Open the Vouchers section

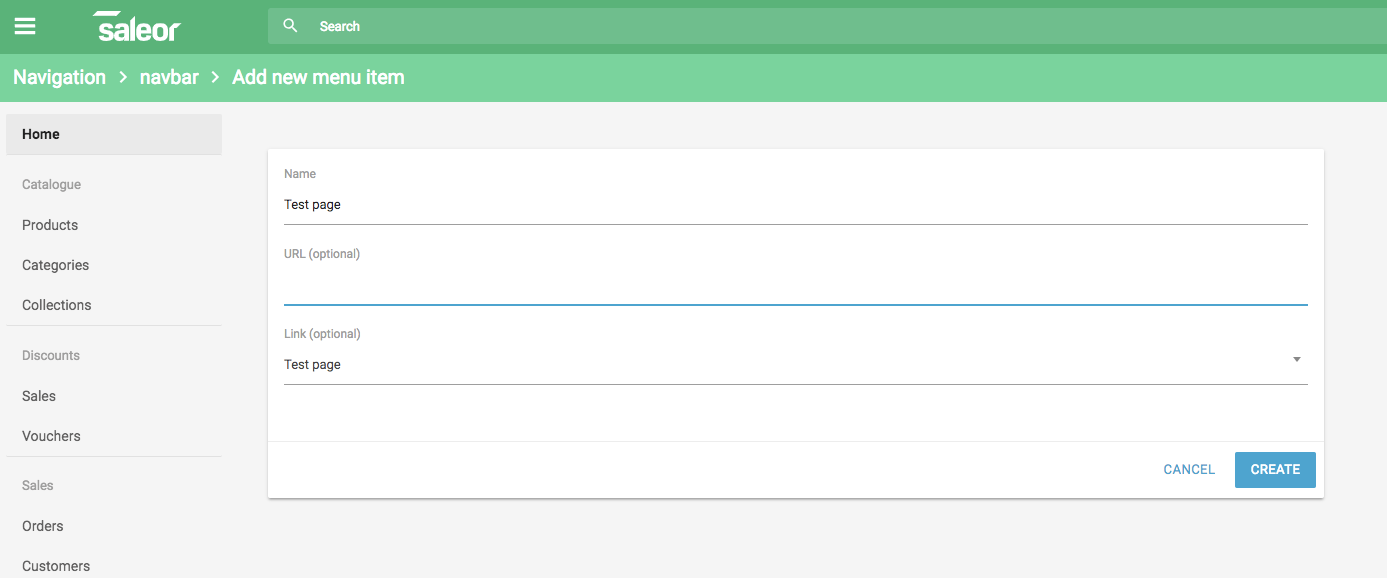pyautogui.click(x=50, y=435)
